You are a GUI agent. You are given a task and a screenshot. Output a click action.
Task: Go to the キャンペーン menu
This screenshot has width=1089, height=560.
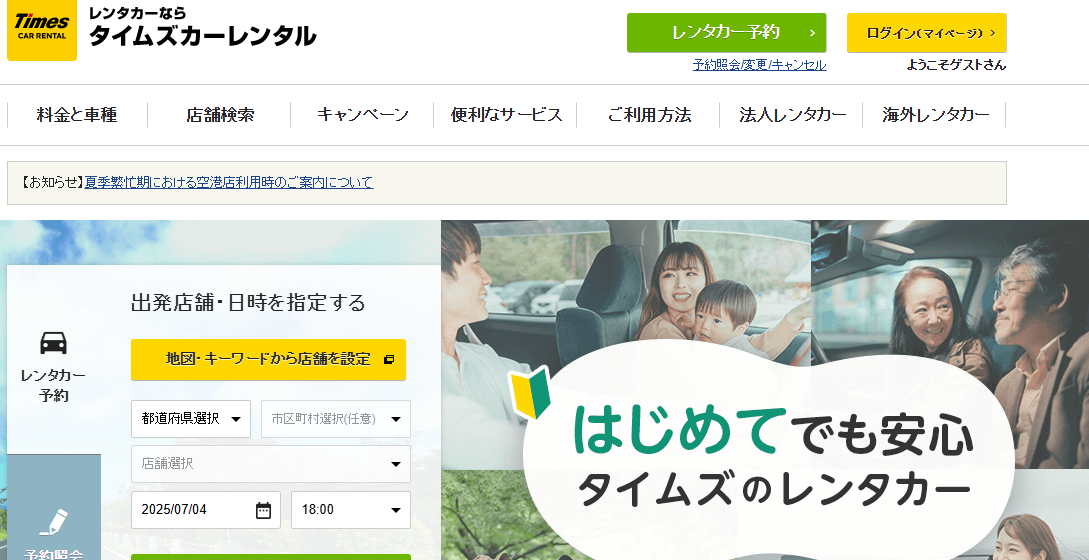pos(362,115)
